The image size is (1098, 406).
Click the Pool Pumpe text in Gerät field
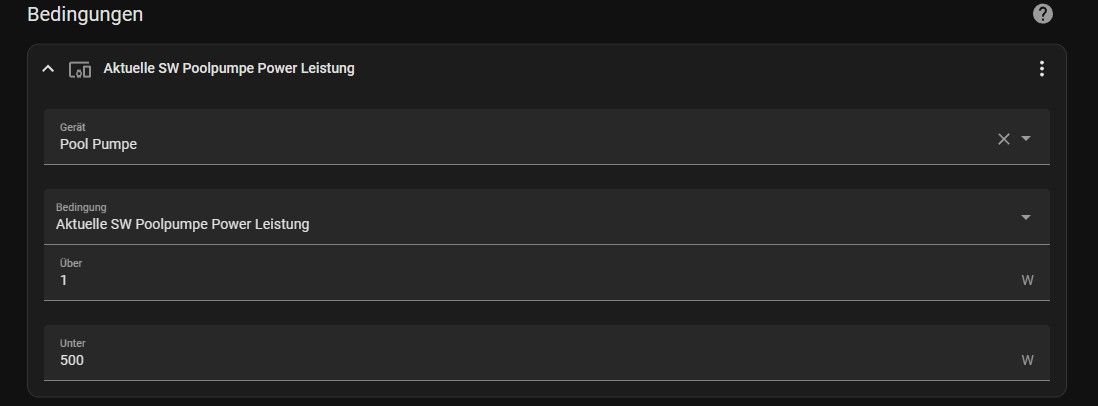click(x=98, y=144)
